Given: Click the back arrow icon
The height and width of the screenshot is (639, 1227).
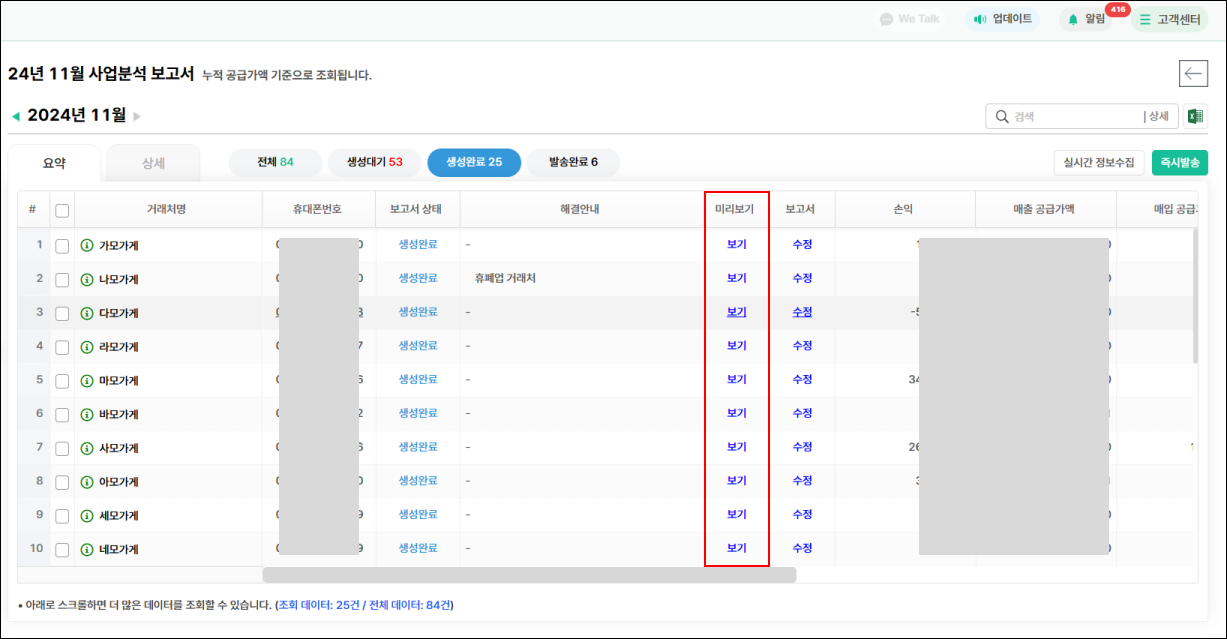Looking at the screenshot, I should pos(1193,73).
